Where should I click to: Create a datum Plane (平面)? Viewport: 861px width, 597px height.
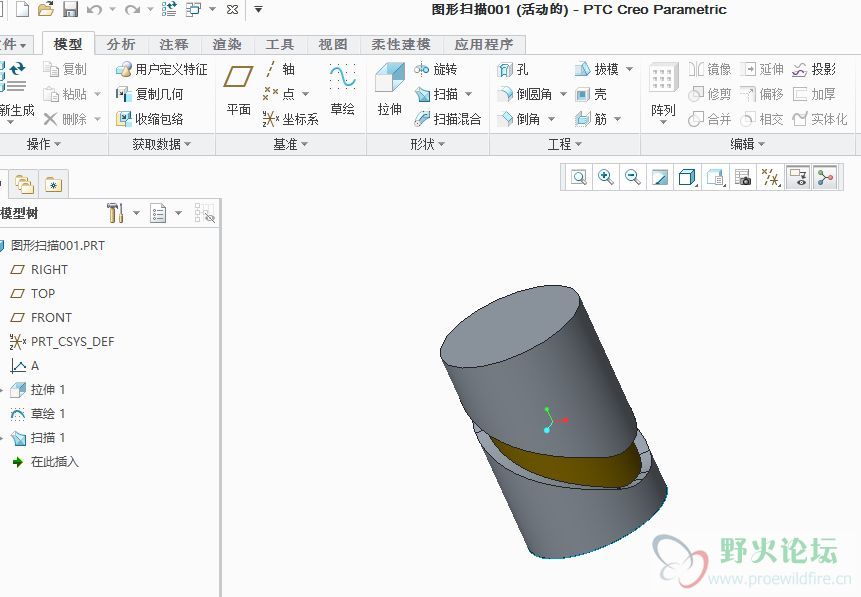tap(238, 90)
